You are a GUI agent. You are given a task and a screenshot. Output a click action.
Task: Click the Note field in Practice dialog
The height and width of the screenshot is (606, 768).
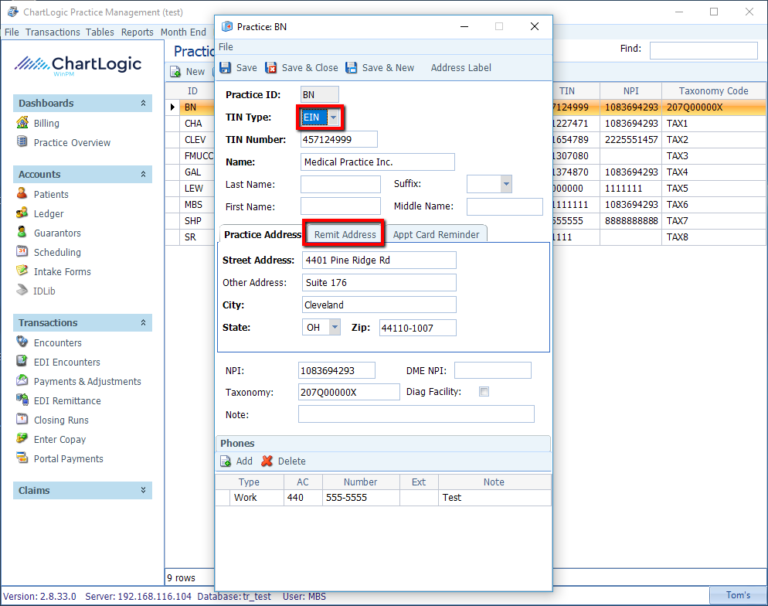pos(416,414)
